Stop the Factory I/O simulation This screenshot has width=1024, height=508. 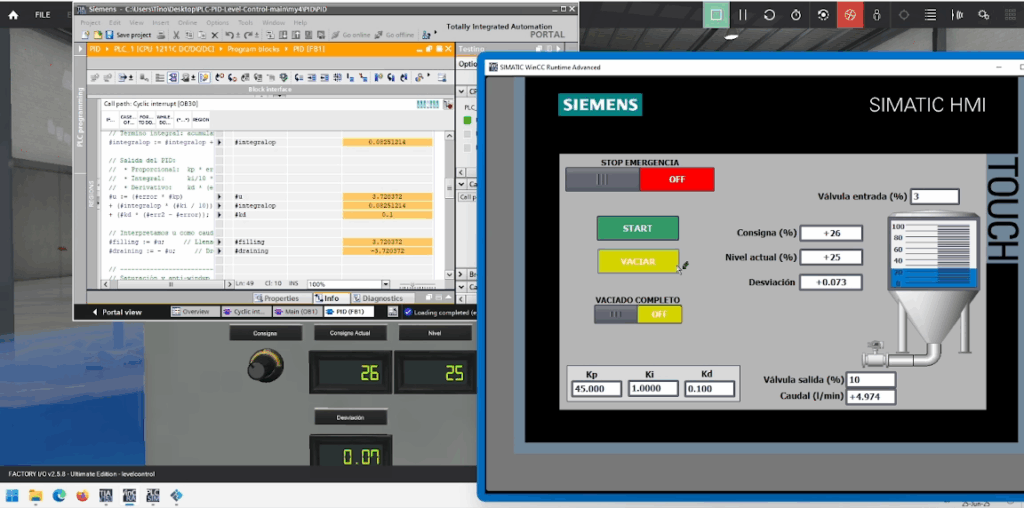tap(716, 14)
